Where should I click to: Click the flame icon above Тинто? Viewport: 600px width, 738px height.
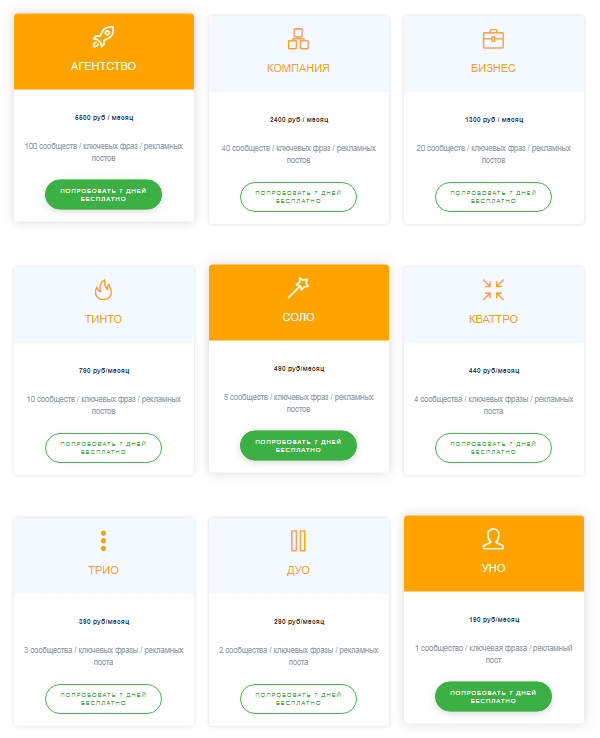pyautogui.click(x=103, y=290)
